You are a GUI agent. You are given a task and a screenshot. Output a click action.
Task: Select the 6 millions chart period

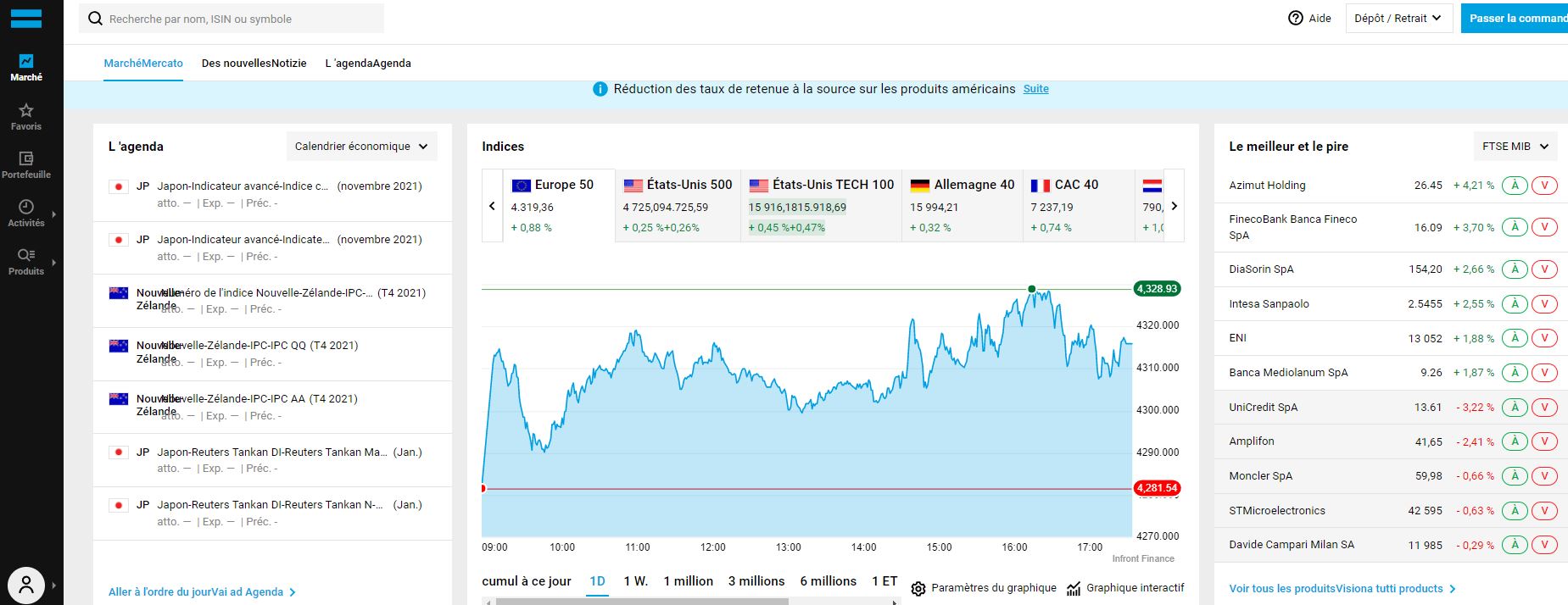[x=828, y=581]
